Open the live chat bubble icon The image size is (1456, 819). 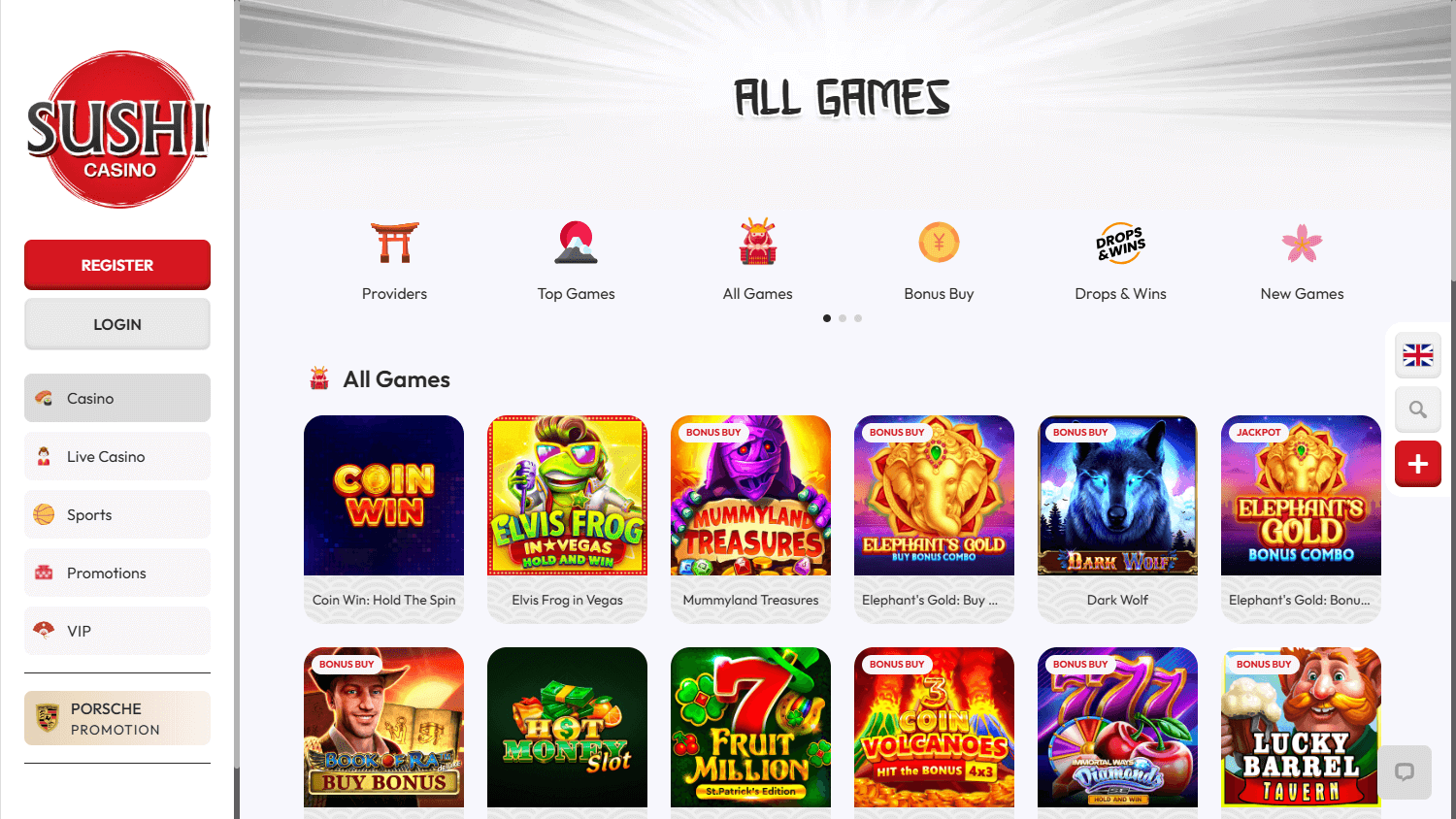click(1405, 772)
